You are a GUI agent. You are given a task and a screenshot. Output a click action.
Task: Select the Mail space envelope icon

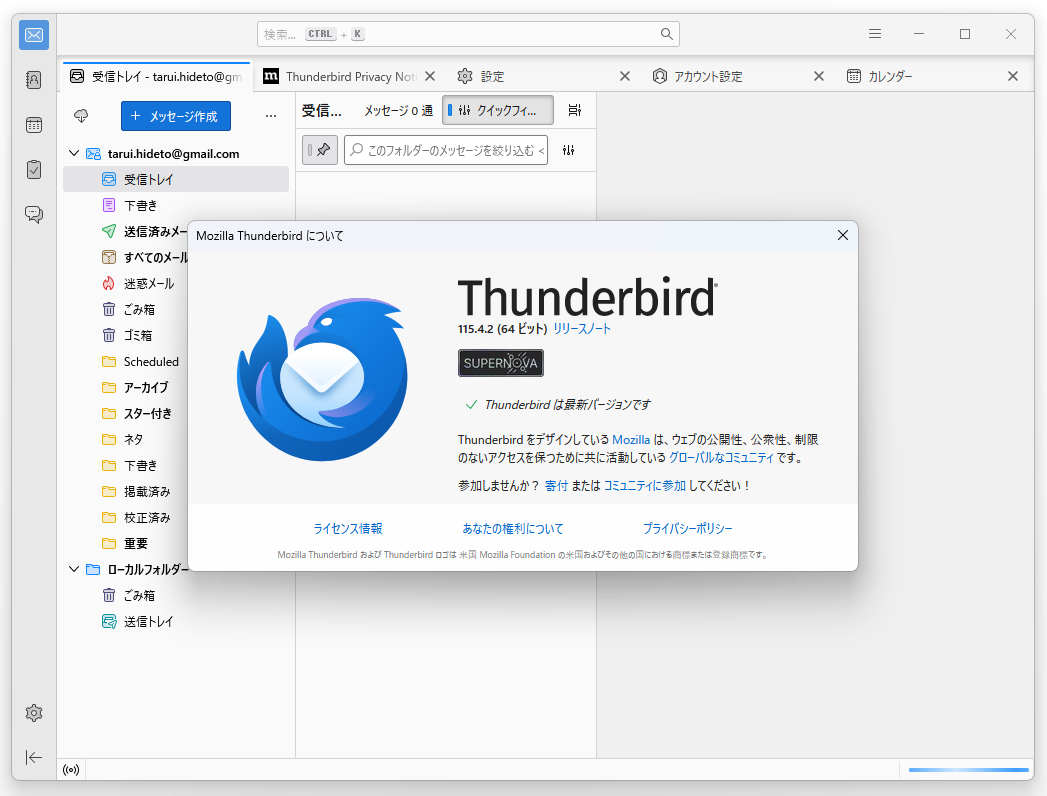[x=33, y=34]
